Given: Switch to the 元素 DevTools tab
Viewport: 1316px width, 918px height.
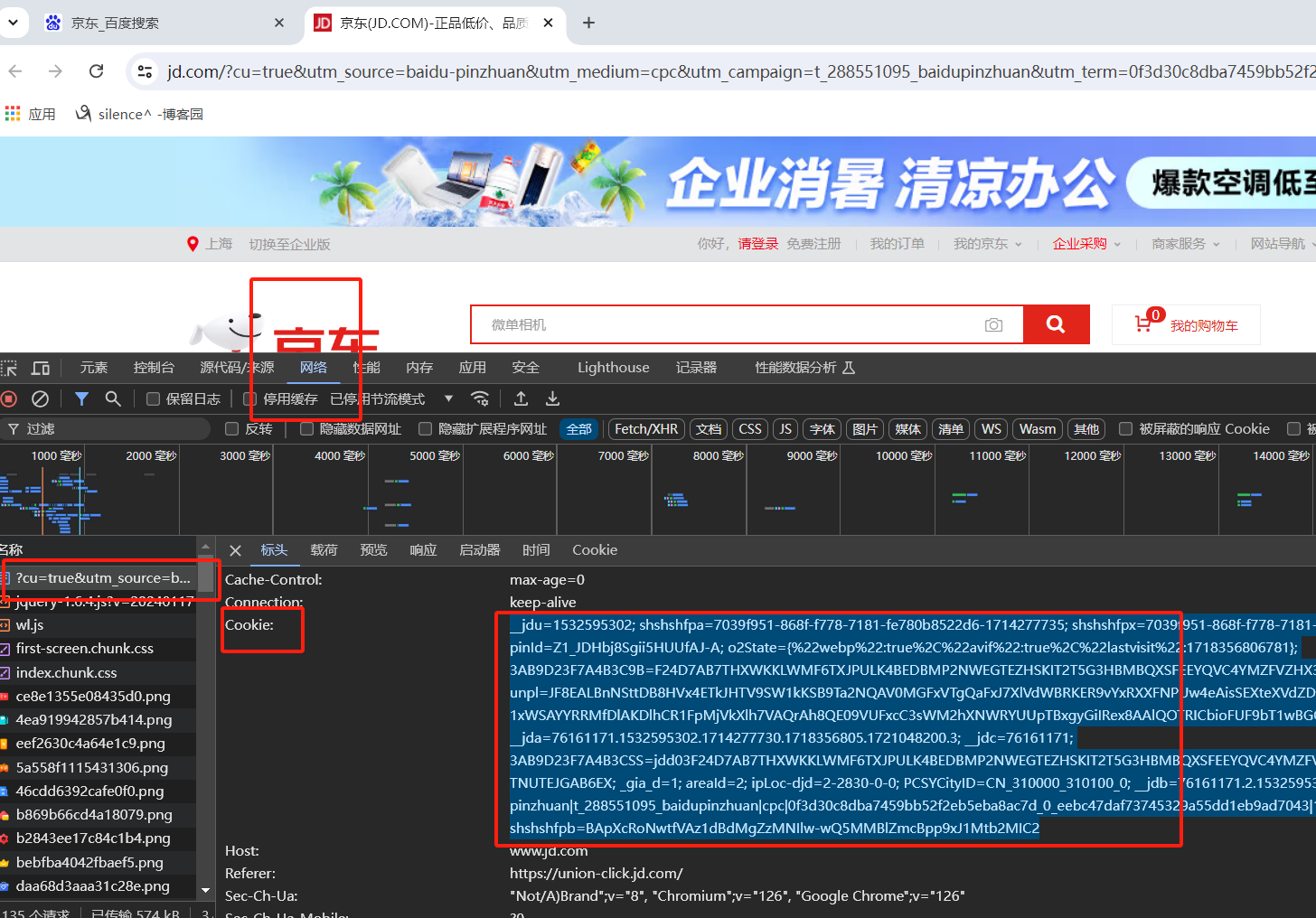Looking at the screenshot, I should 94,368.
